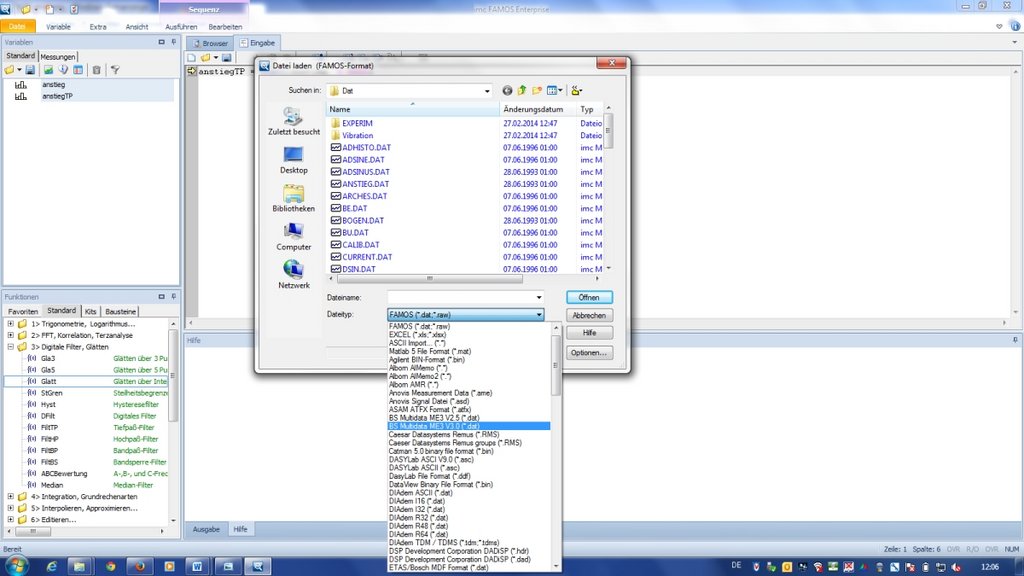Click the file type list's vertical scrollbar
Viewport: 1024px width, 576px height.
[556, 447]
